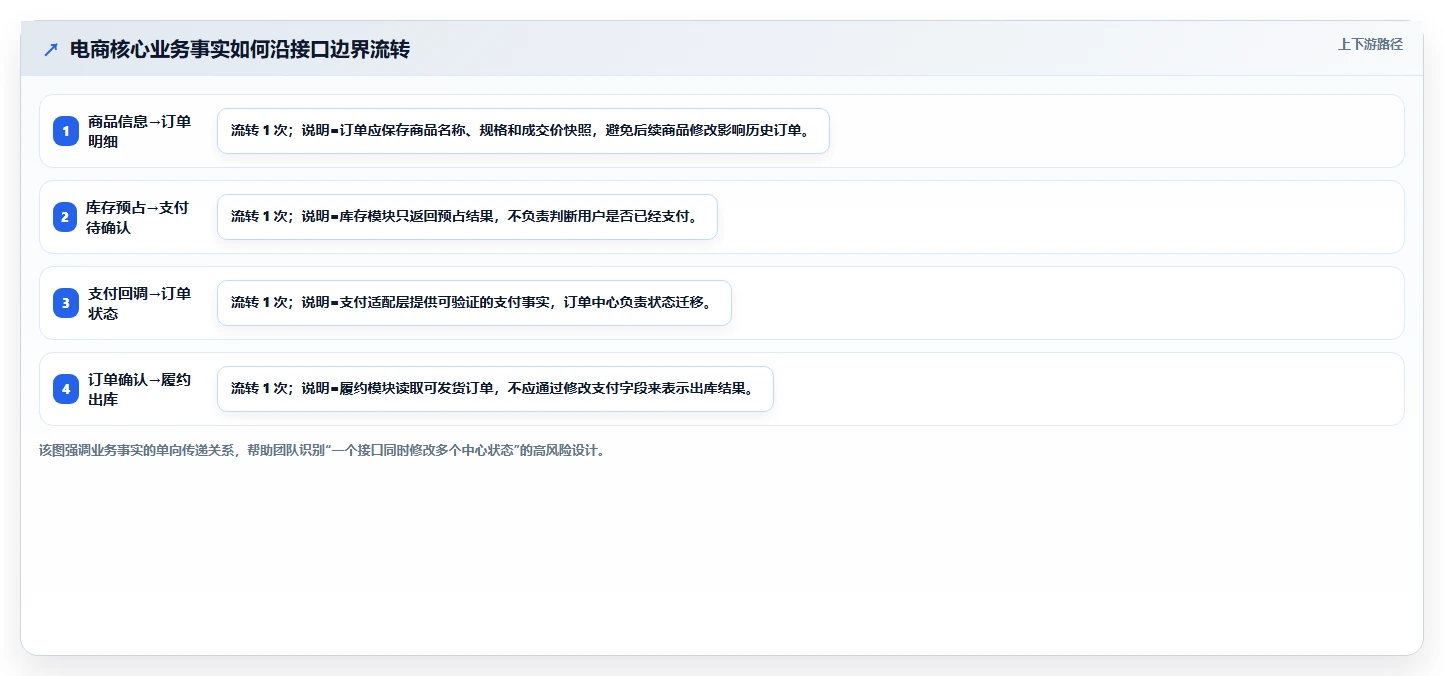Click the description about 履约模块读取可发货订单
The width and height of the screenshot is (1444, 676).
[495, 389]
